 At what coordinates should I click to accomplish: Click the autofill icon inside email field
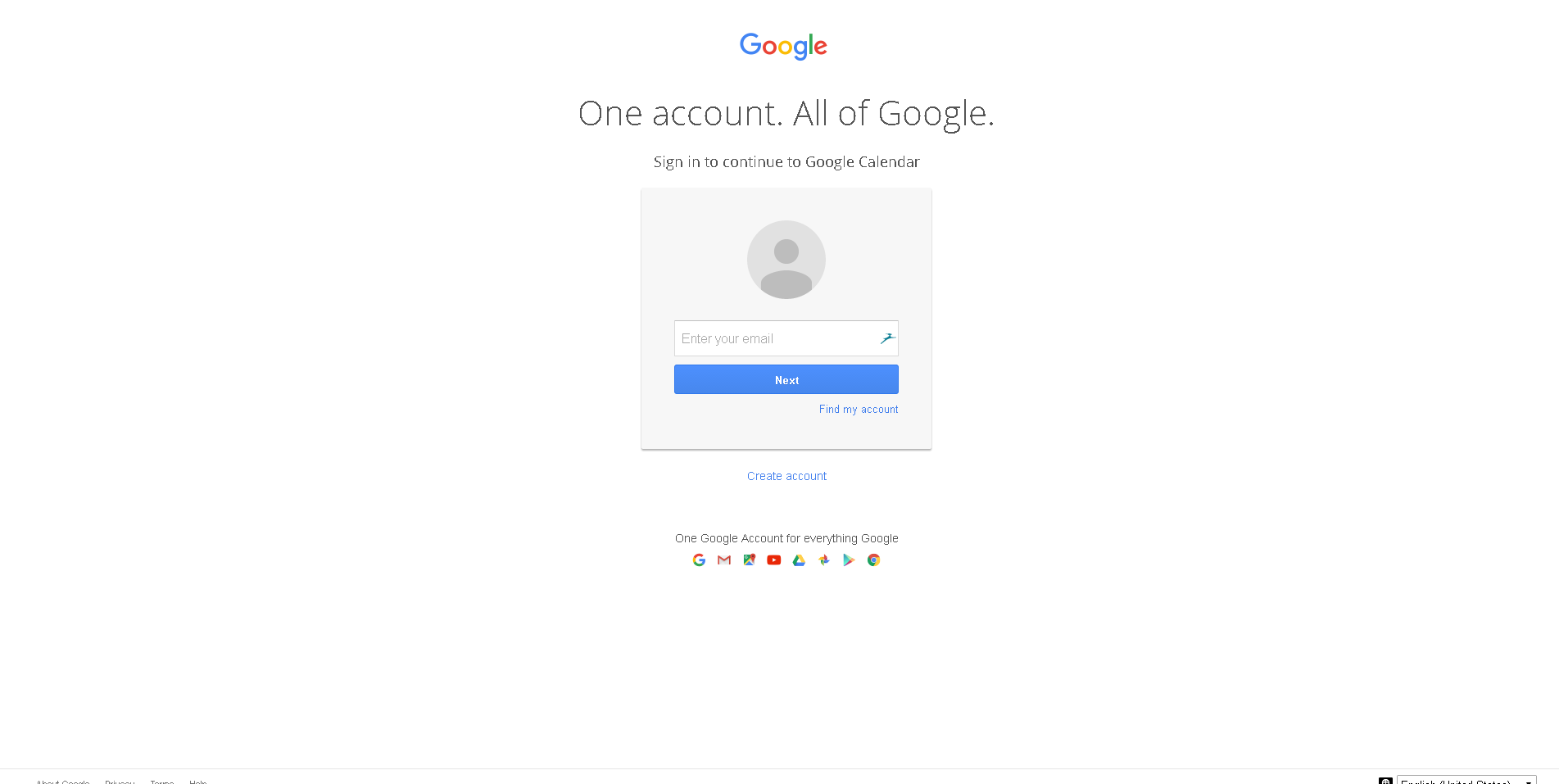coord(887,338)
